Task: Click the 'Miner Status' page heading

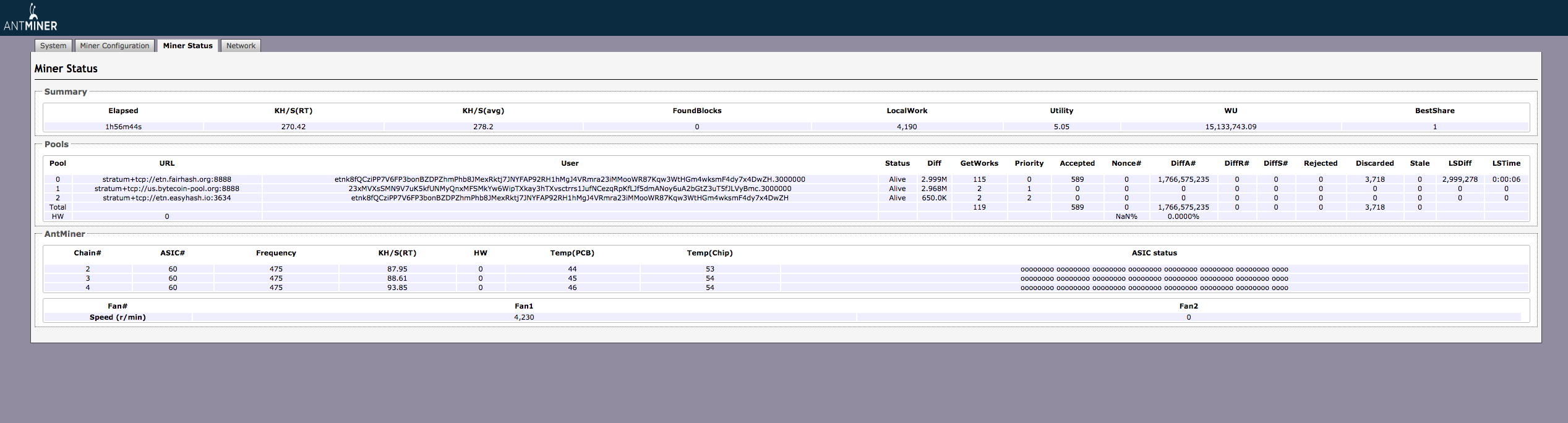Action: pos(66,69)
